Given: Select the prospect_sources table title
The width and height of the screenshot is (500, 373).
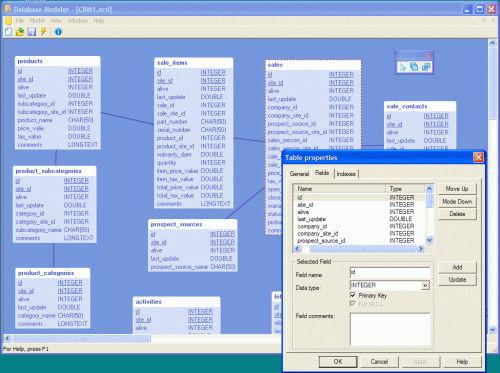Looking at the screenshot, I should (x=176, y=224).
